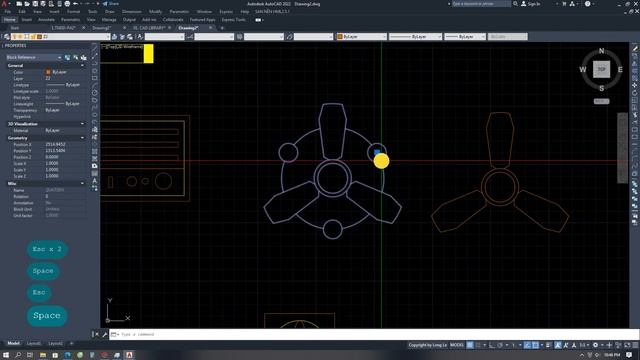Click the blue grip on the selected block
This screenshot has height=360, width=640.
[377, 152]
